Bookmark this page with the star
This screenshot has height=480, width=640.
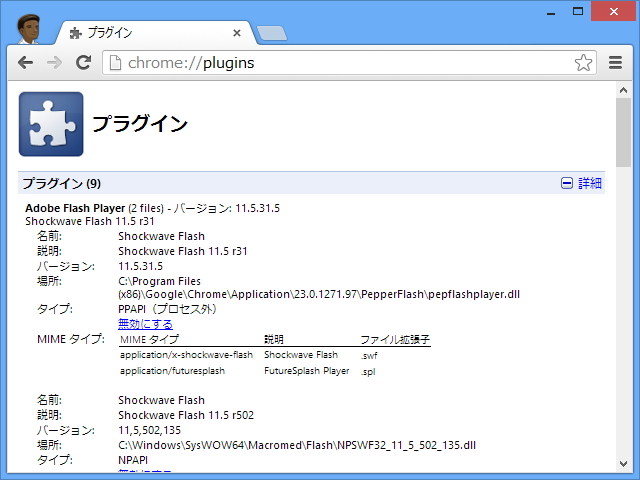[x=583, y=63]
